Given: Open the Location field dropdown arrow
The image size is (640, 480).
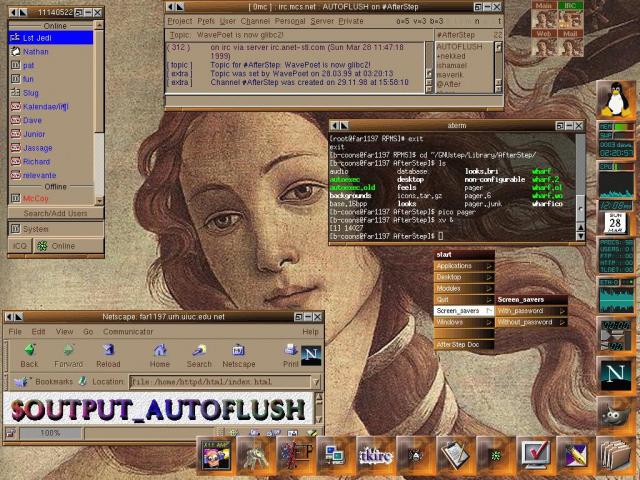Looking at the screenshot, I should [x=316, y=382].
